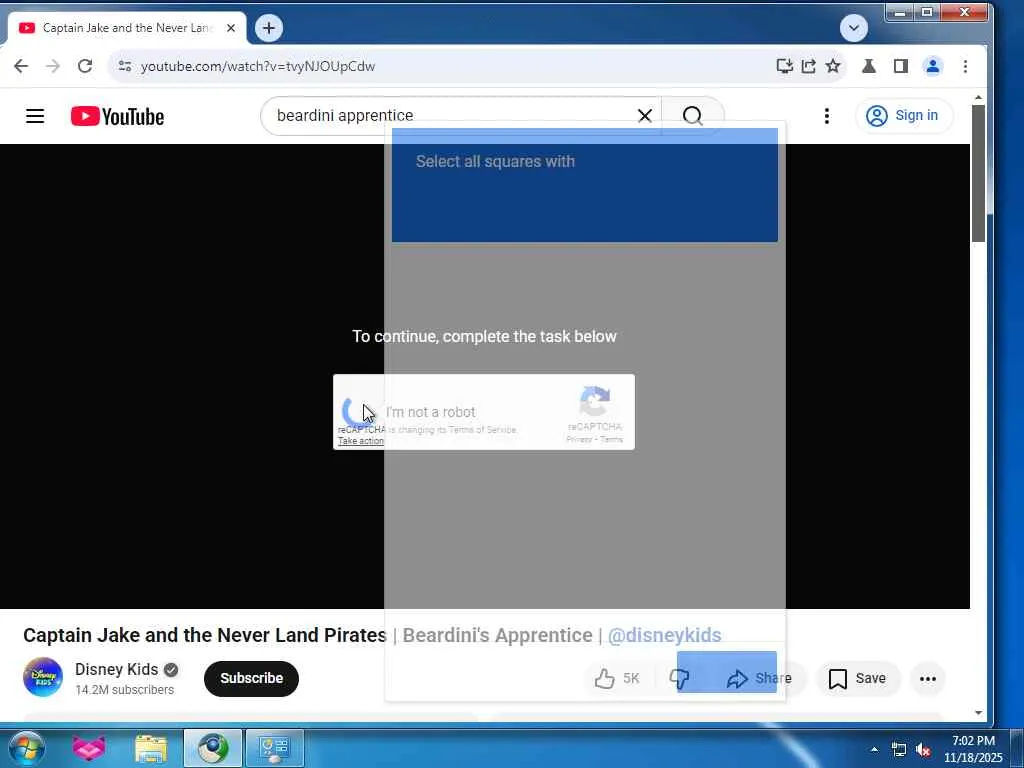Click the pink cat taskbar icon
This screenshot has width=1024, height=768.
pos(89,748)
